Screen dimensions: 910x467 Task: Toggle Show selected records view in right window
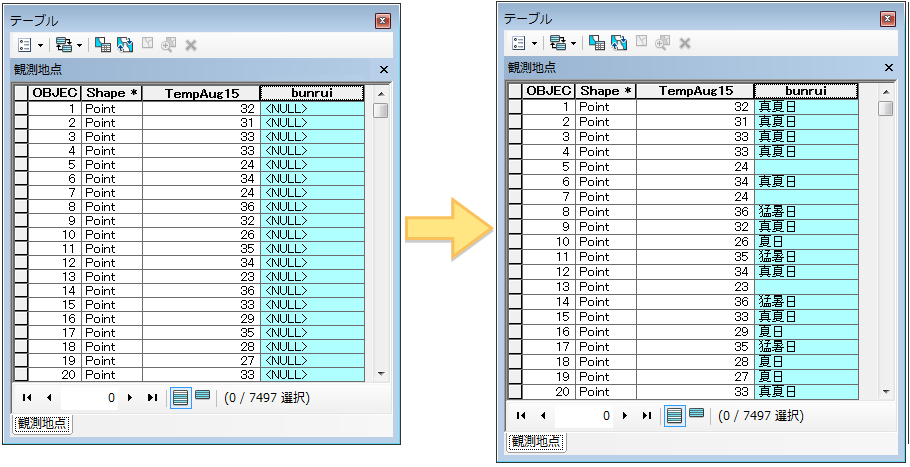point(697,414)
